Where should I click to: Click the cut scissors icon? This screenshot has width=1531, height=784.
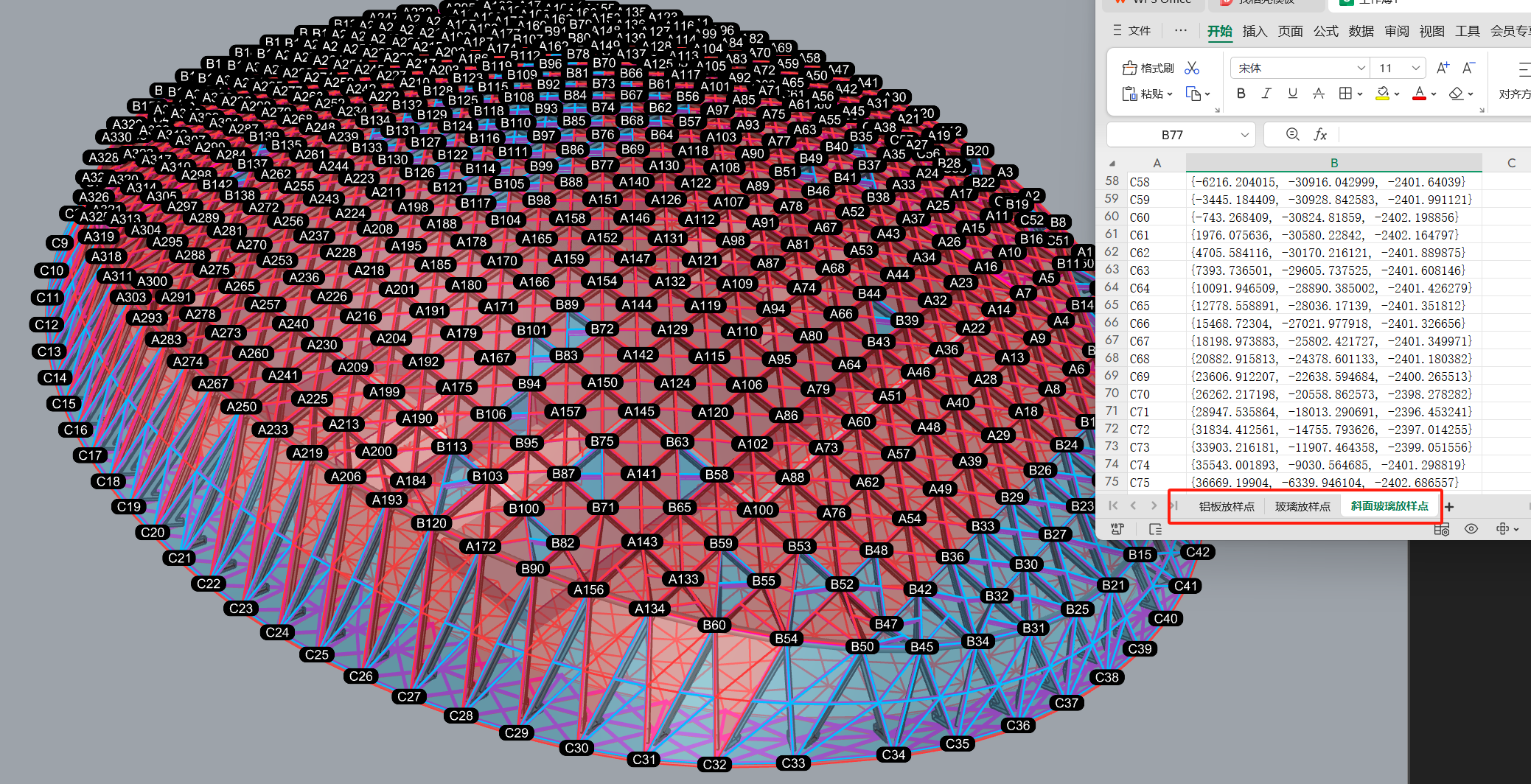1191,69
